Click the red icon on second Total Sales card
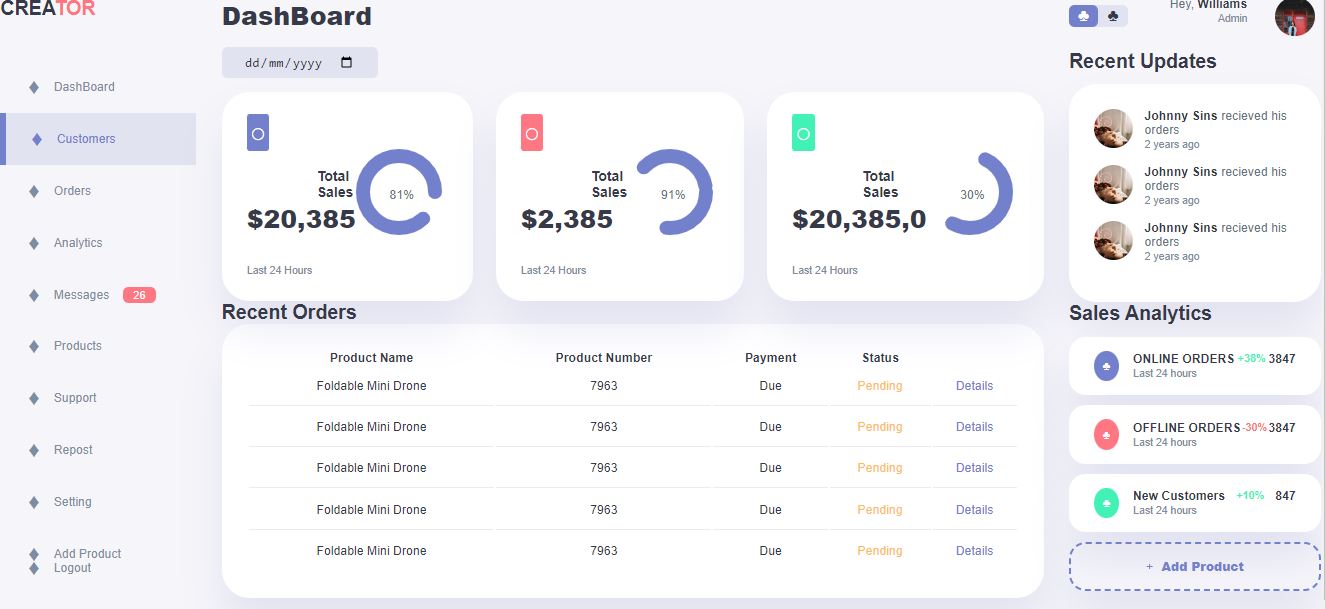Screen dimensions: 1325x609 [532, 133]
